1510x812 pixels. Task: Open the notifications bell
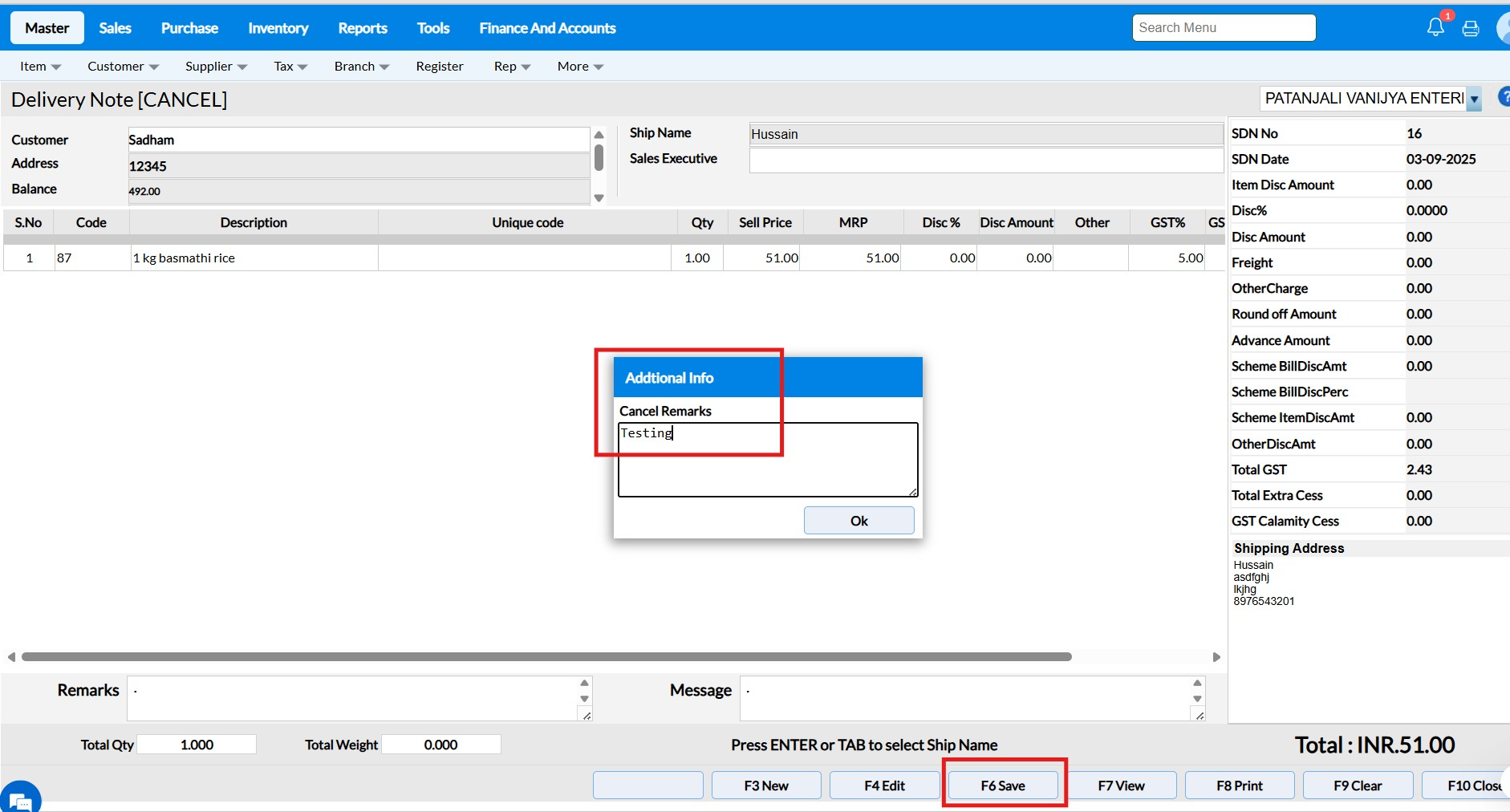pos(1435,27)
